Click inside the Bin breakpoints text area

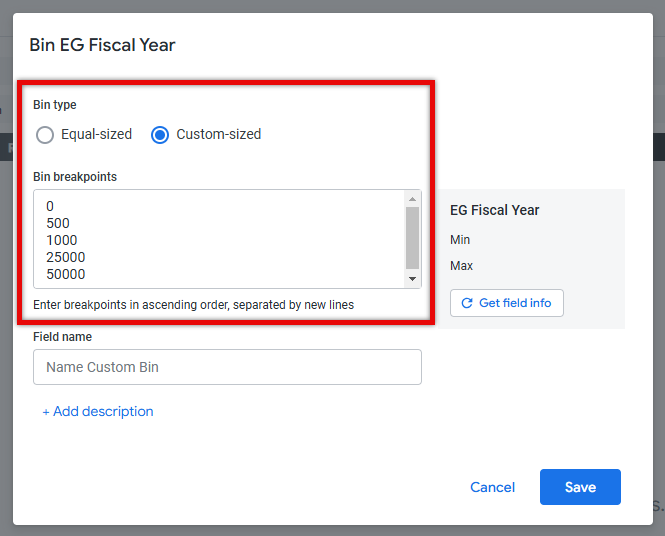point(219,239)
